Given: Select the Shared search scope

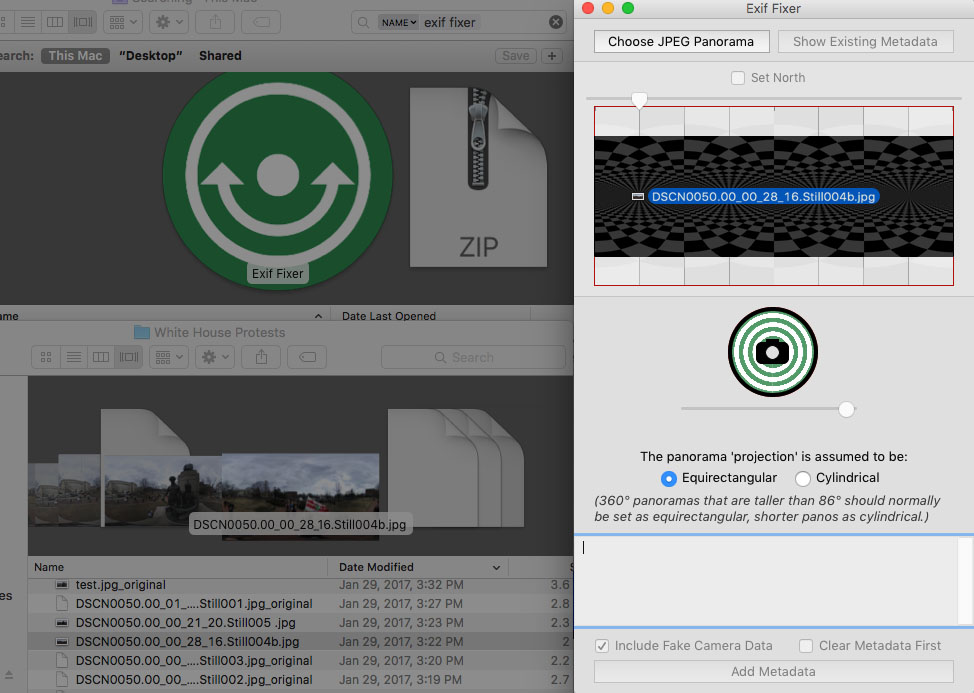Looking at the screenshot, I should click(220, 56).
